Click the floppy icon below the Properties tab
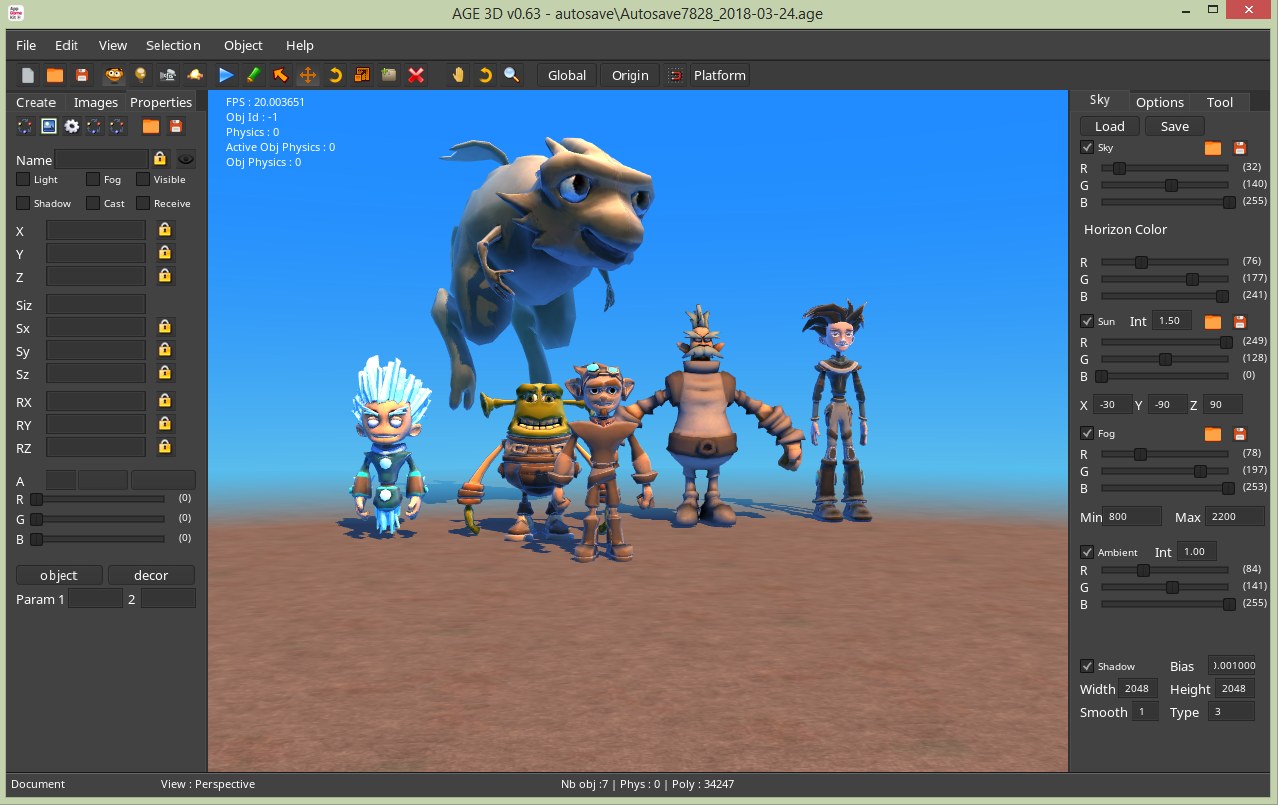The image size is (1278, 805). [176, 126]
